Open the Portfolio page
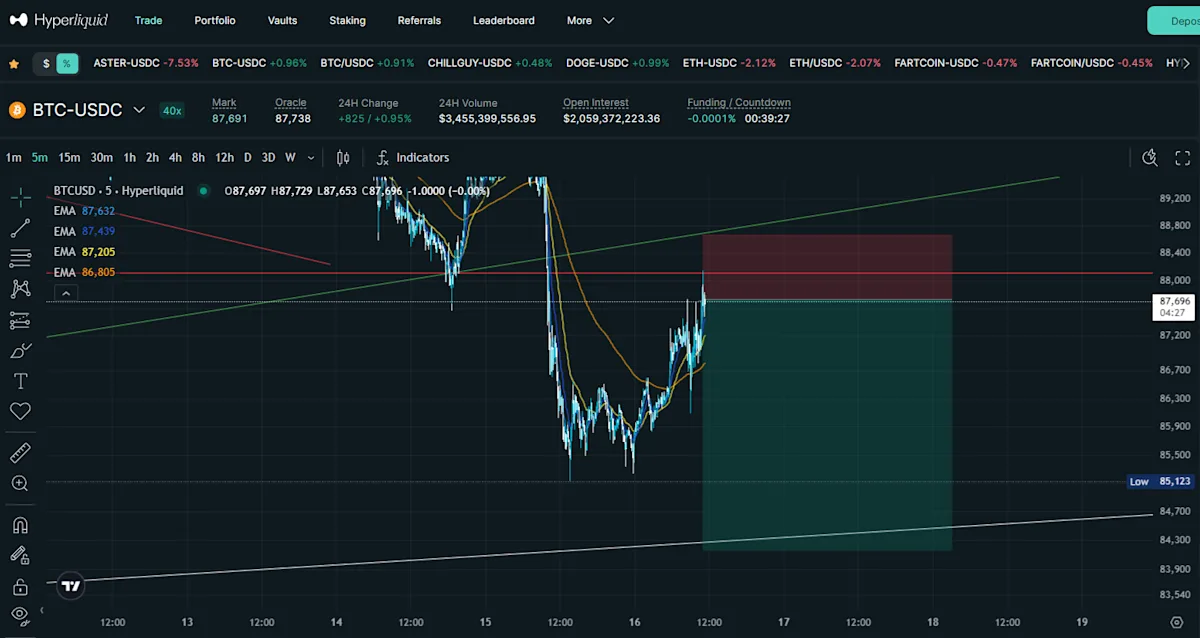This screenshot has width=1200, height=638. click(x=215, y=20)
